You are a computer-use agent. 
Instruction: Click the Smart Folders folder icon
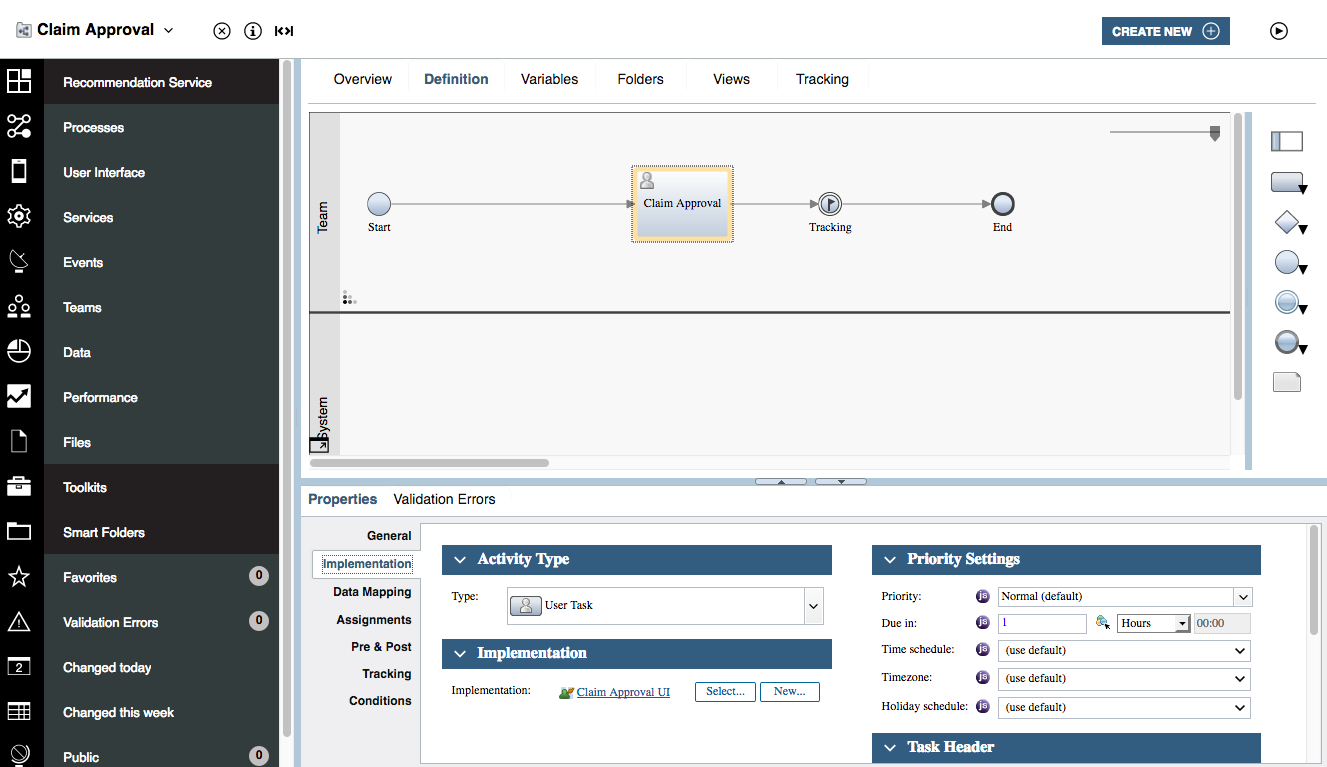pyautogui.click(x=19, y=531)
